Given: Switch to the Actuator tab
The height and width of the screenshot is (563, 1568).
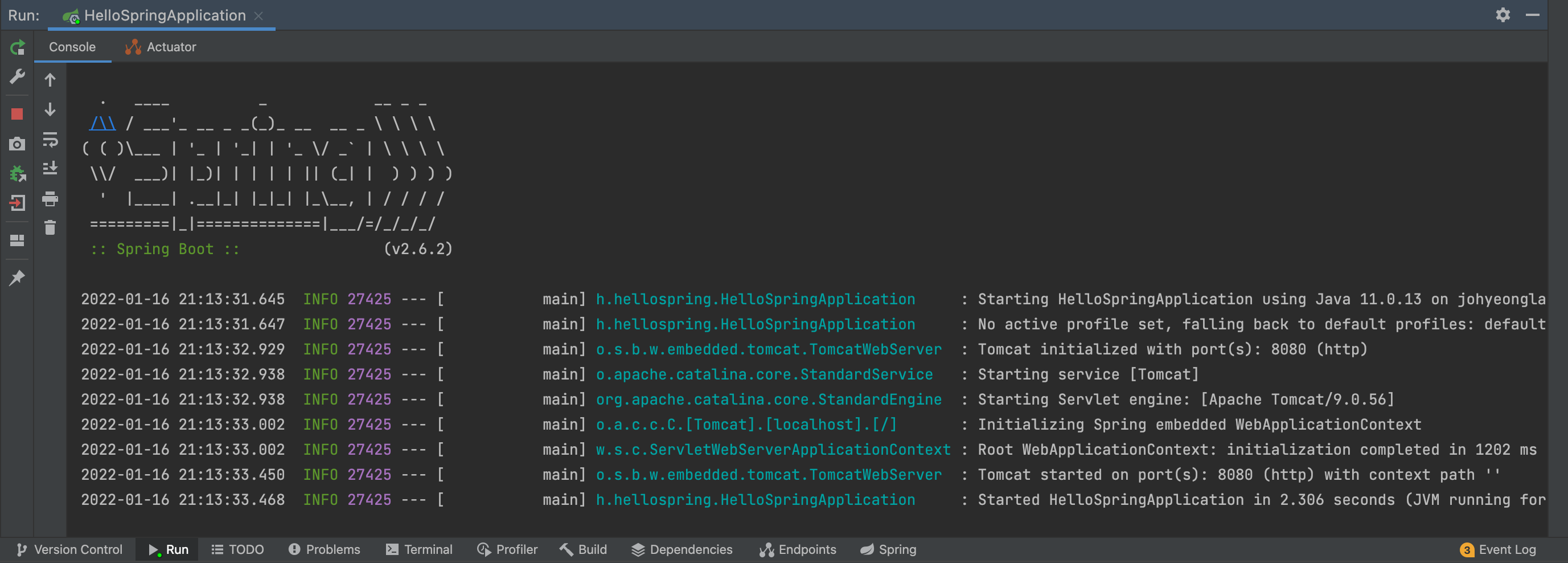Looking at the screenshot, I should pos(161,47).
